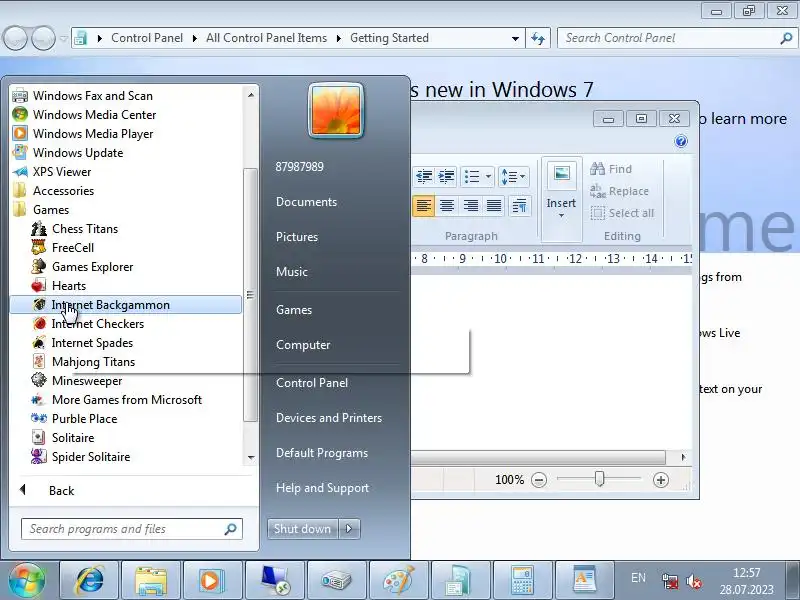
Task: Click Find in WordPad Editing group
Action: click(x=611, y=169)
